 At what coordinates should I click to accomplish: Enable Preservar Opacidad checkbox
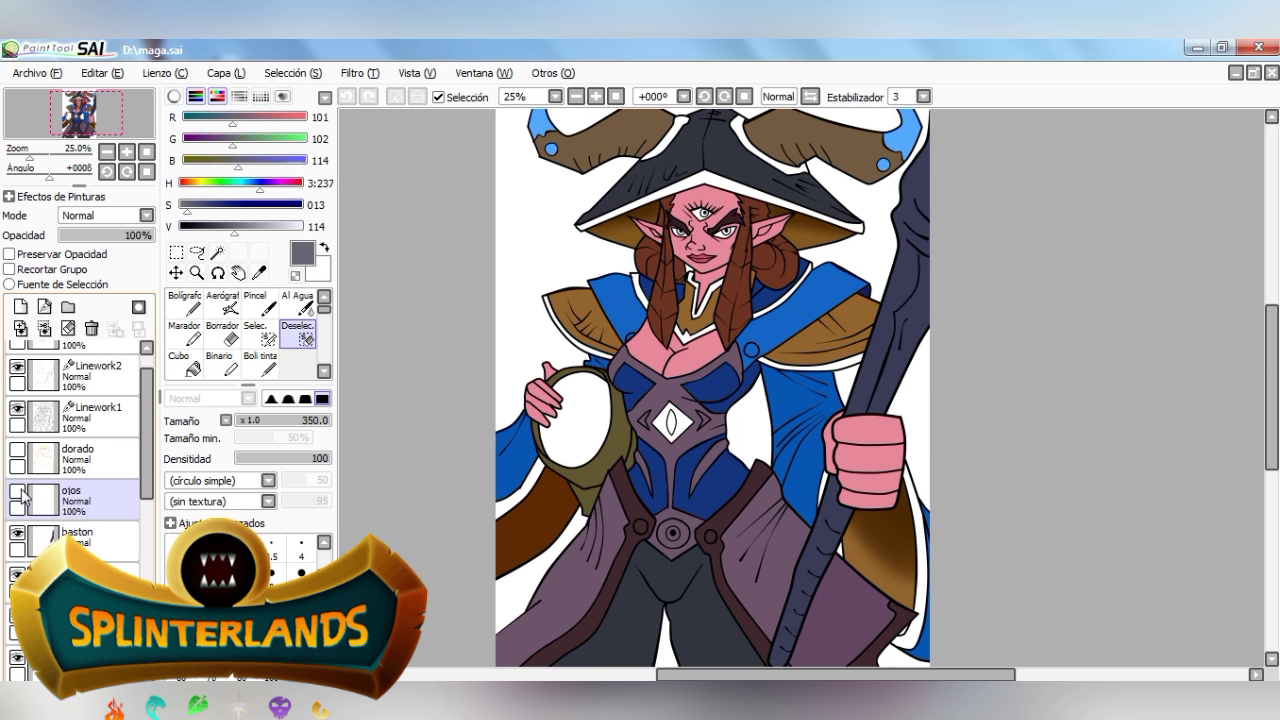(10, 254)
